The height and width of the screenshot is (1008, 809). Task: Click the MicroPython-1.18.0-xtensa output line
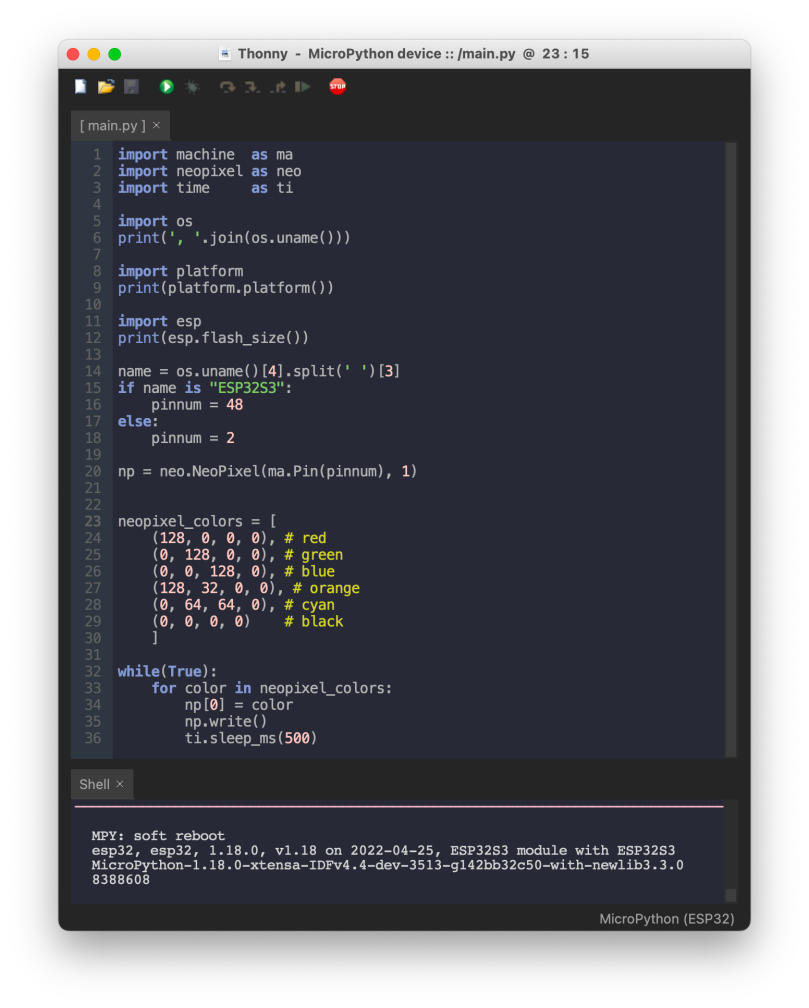[x=387, y=865]
